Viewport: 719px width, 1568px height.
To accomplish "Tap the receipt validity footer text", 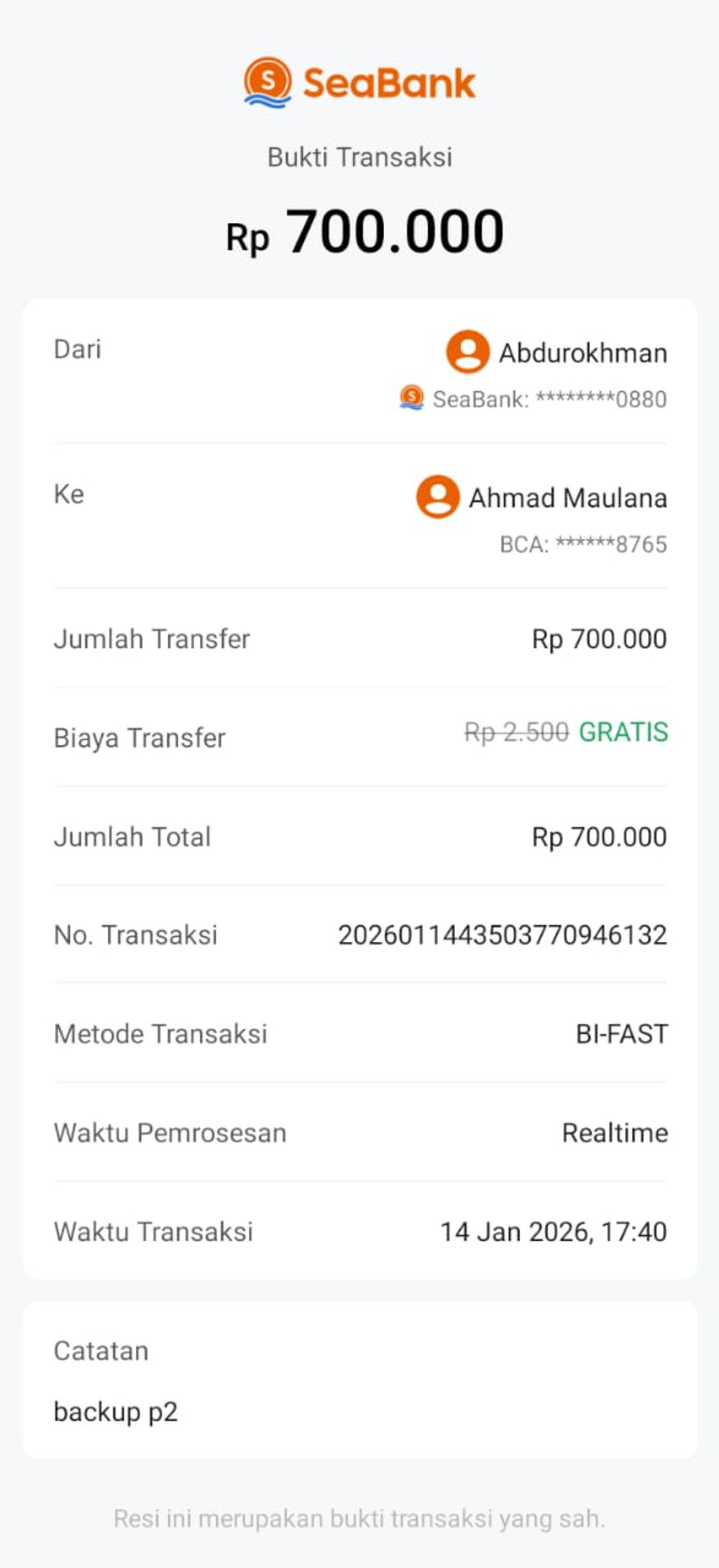I will pos(359,1518).
